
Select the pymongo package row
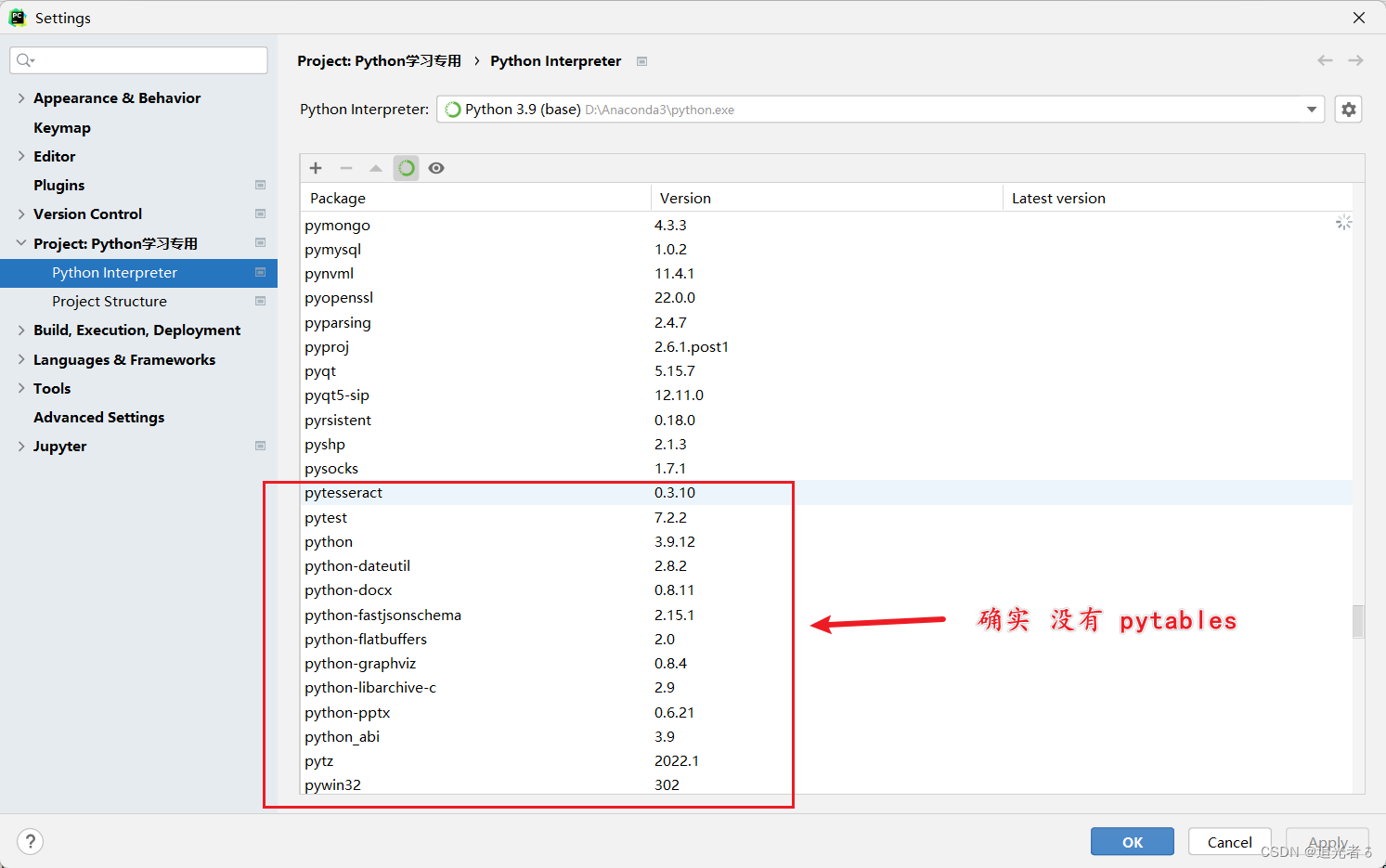[x=826, y=225]
